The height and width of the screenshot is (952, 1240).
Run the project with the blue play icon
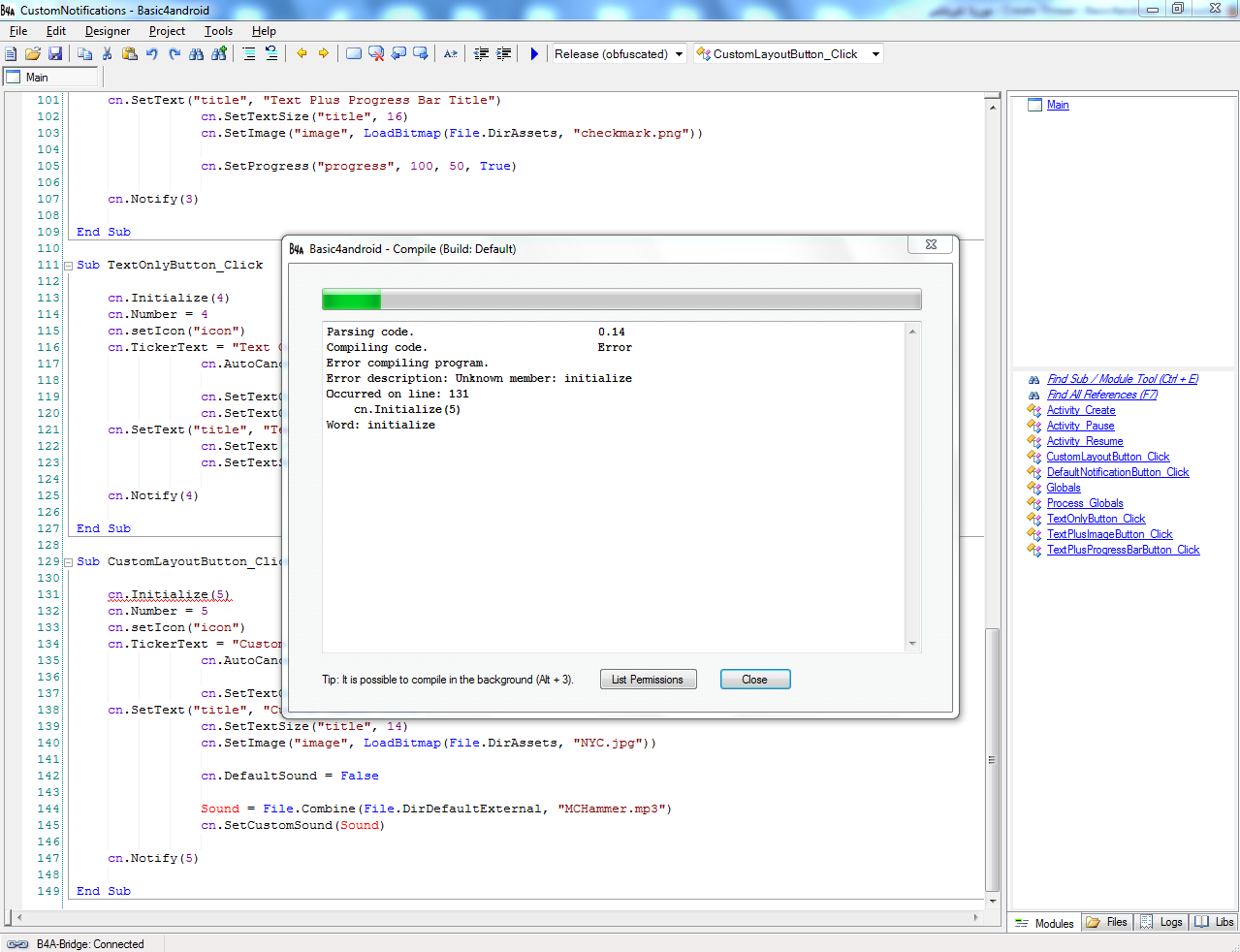click(534, 54)
